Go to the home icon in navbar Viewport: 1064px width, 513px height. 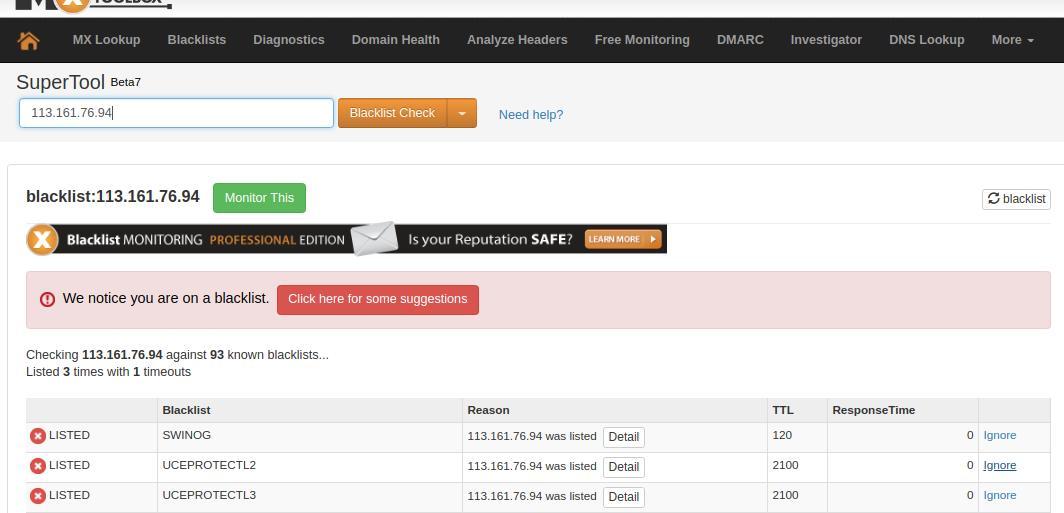click(x=28, y=41)
